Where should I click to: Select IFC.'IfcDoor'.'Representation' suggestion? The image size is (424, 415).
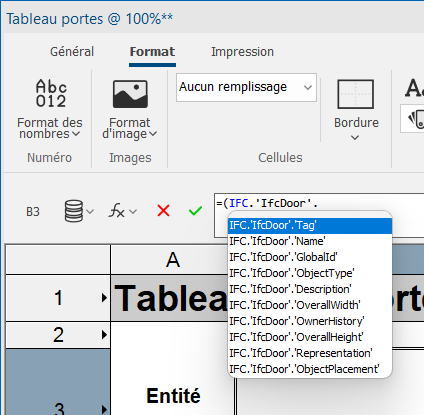click(x=310, y=353)
